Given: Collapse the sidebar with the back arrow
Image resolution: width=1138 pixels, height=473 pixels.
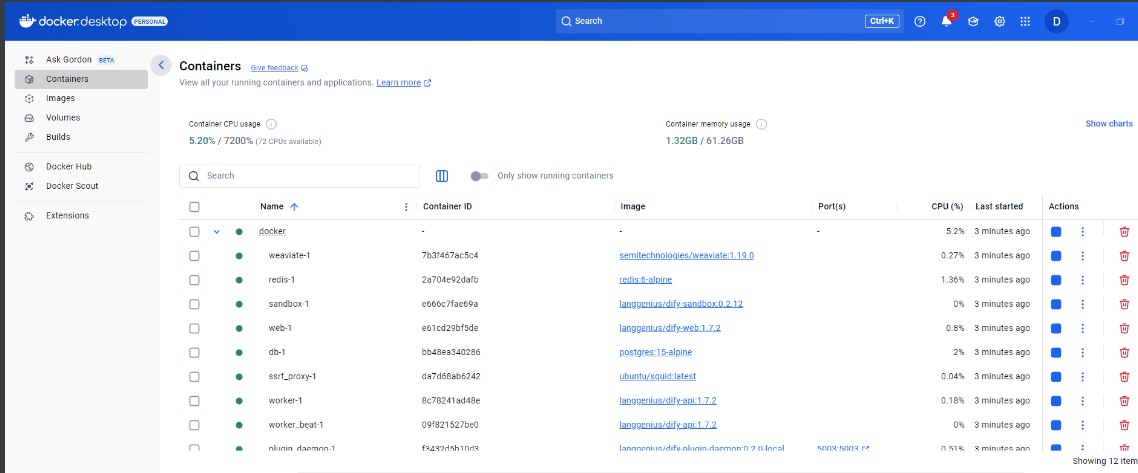Looking at the screenshot, I should [161, 65].
